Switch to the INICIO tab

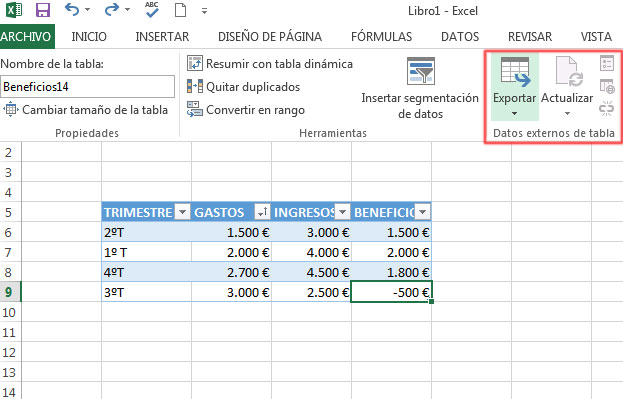coord(89,37)
